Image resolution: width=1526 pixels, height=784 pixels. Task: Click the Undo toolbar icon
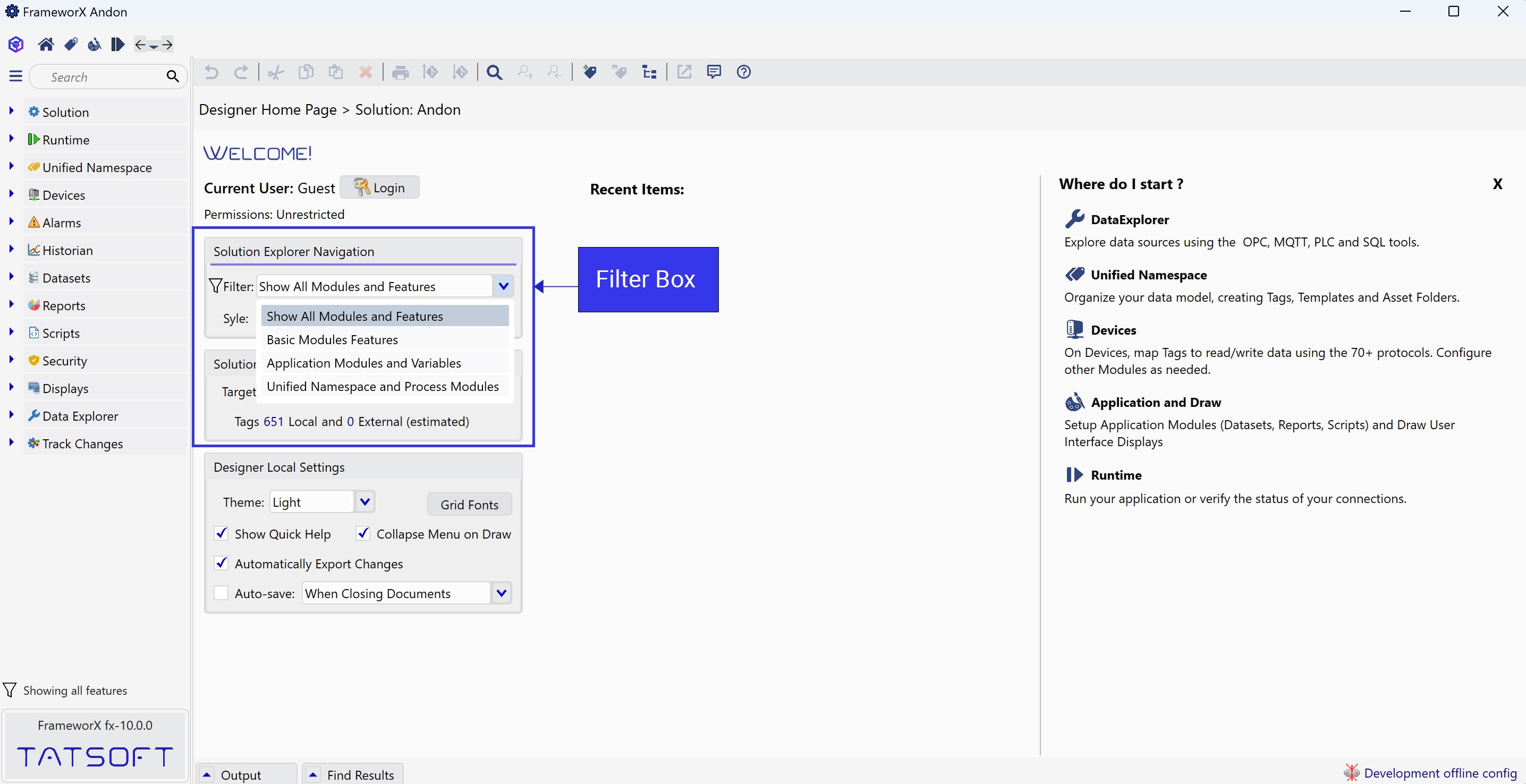click(211, 72)
